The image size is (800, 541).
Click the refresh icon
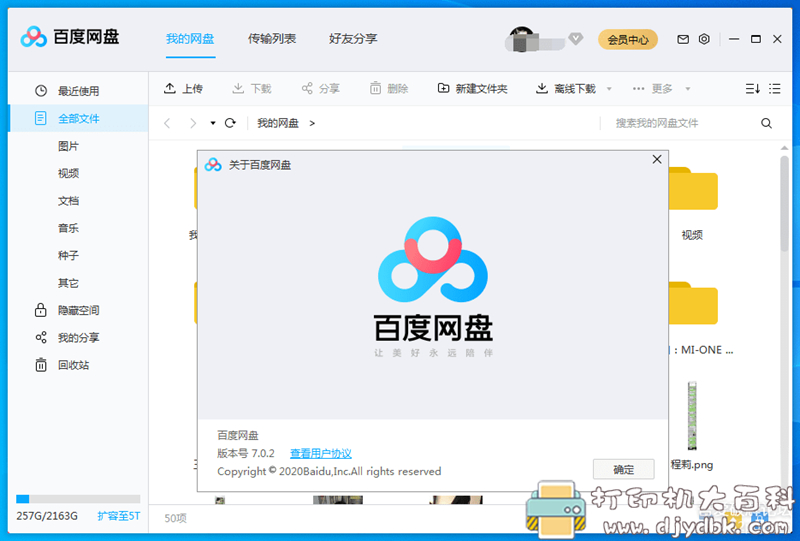coord(230,123)
